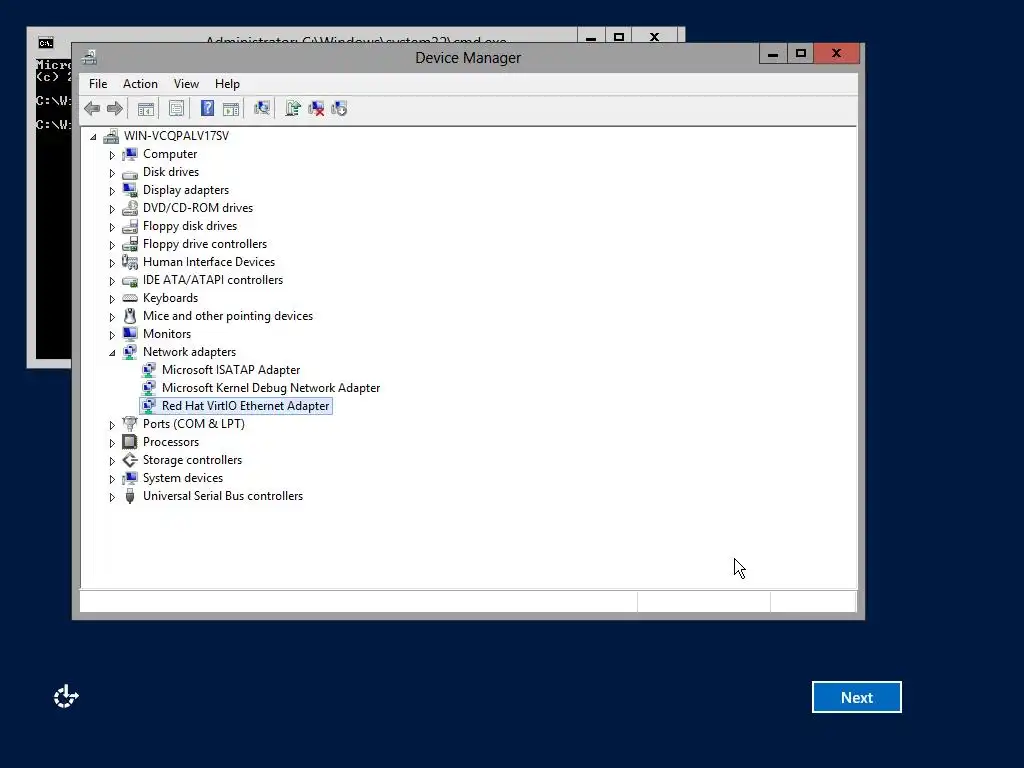Open the Help menu

(227, 84)
